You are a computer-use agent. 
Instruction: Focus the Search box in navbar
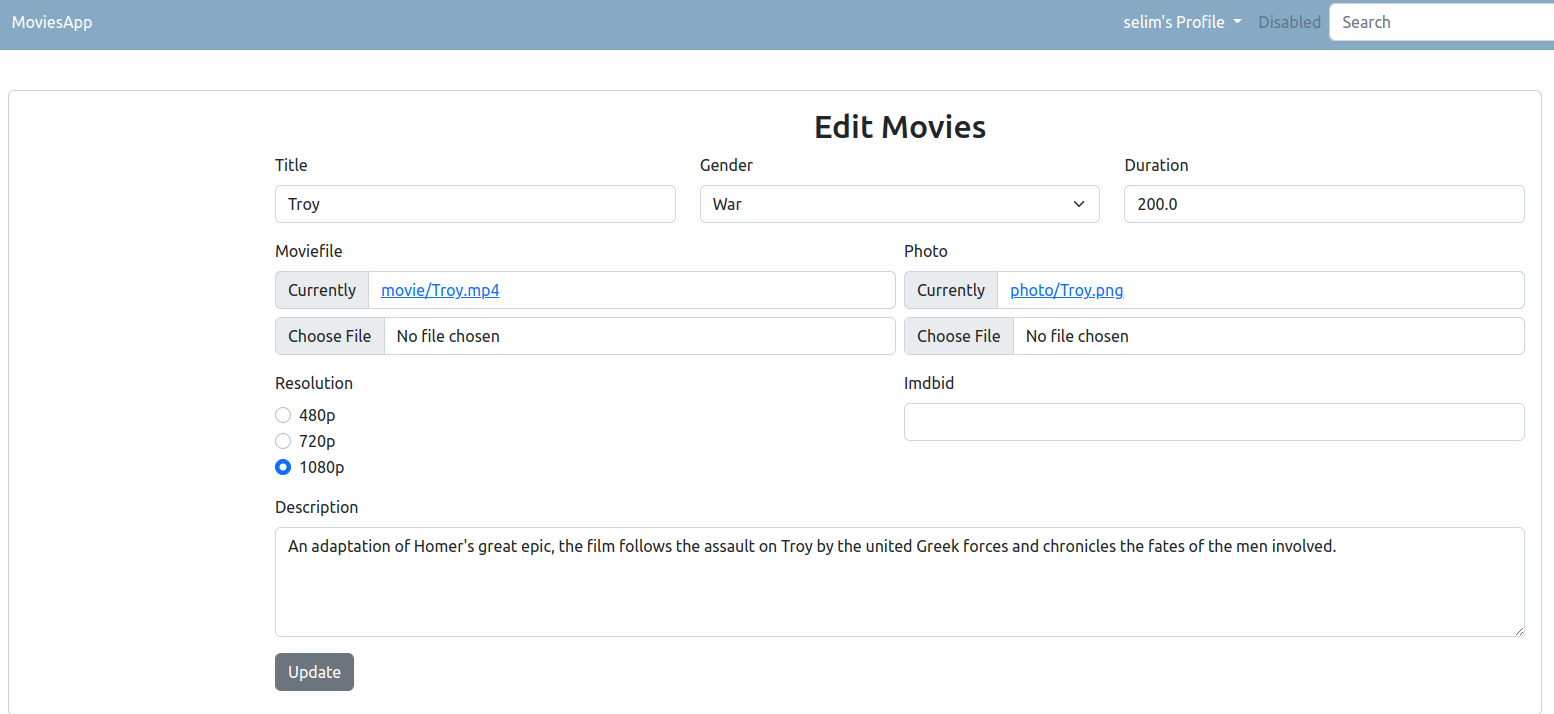pyautogui.click(x=1441, y=22)
